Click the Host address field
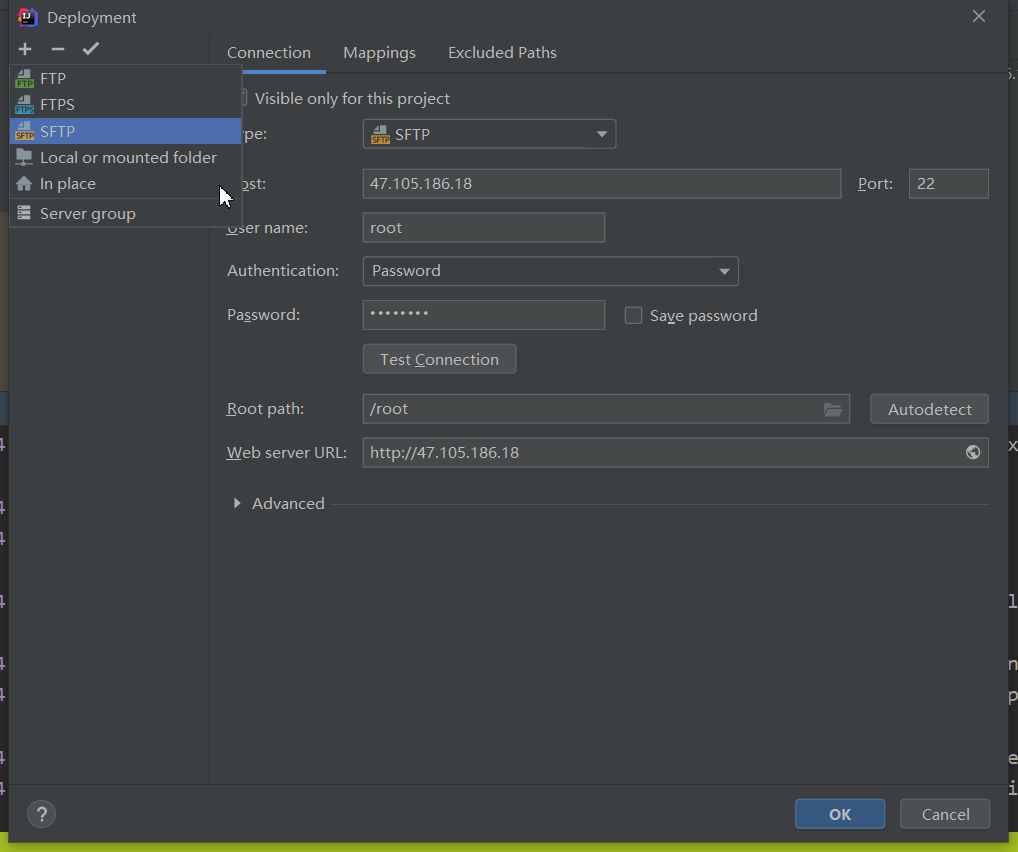1018x852 pixels. [x=601, y=184]
